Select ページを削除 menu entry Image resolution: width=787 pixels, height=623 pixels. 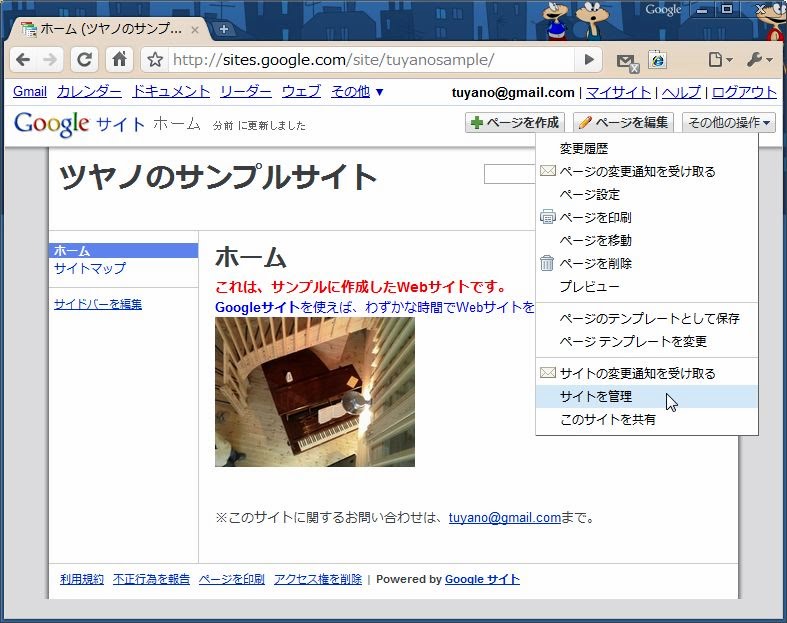click(595, 263)
